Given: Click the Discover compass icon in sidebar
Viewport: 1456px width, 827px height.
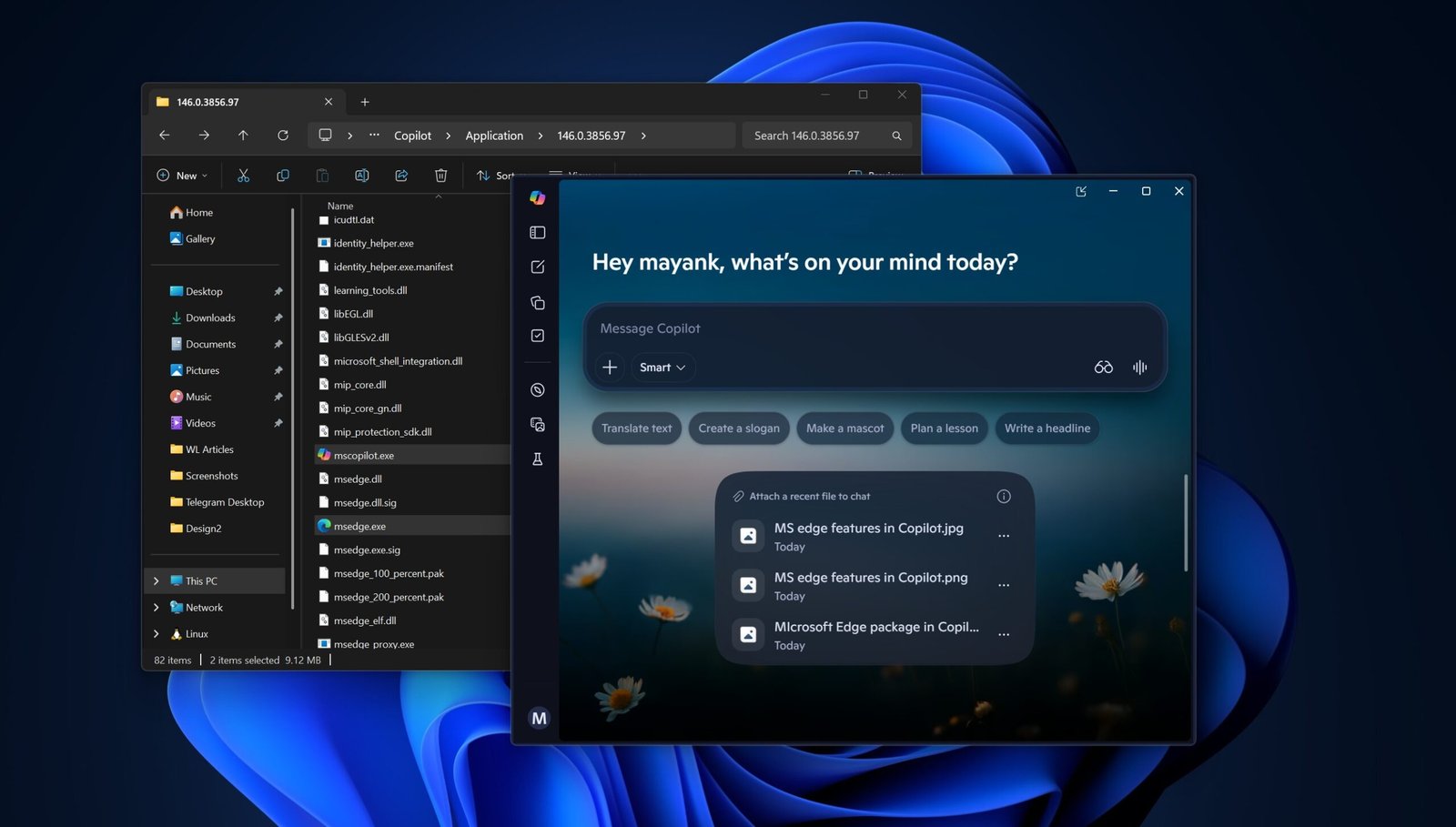Looking at the screenshot, I should [x=537, y=389].
